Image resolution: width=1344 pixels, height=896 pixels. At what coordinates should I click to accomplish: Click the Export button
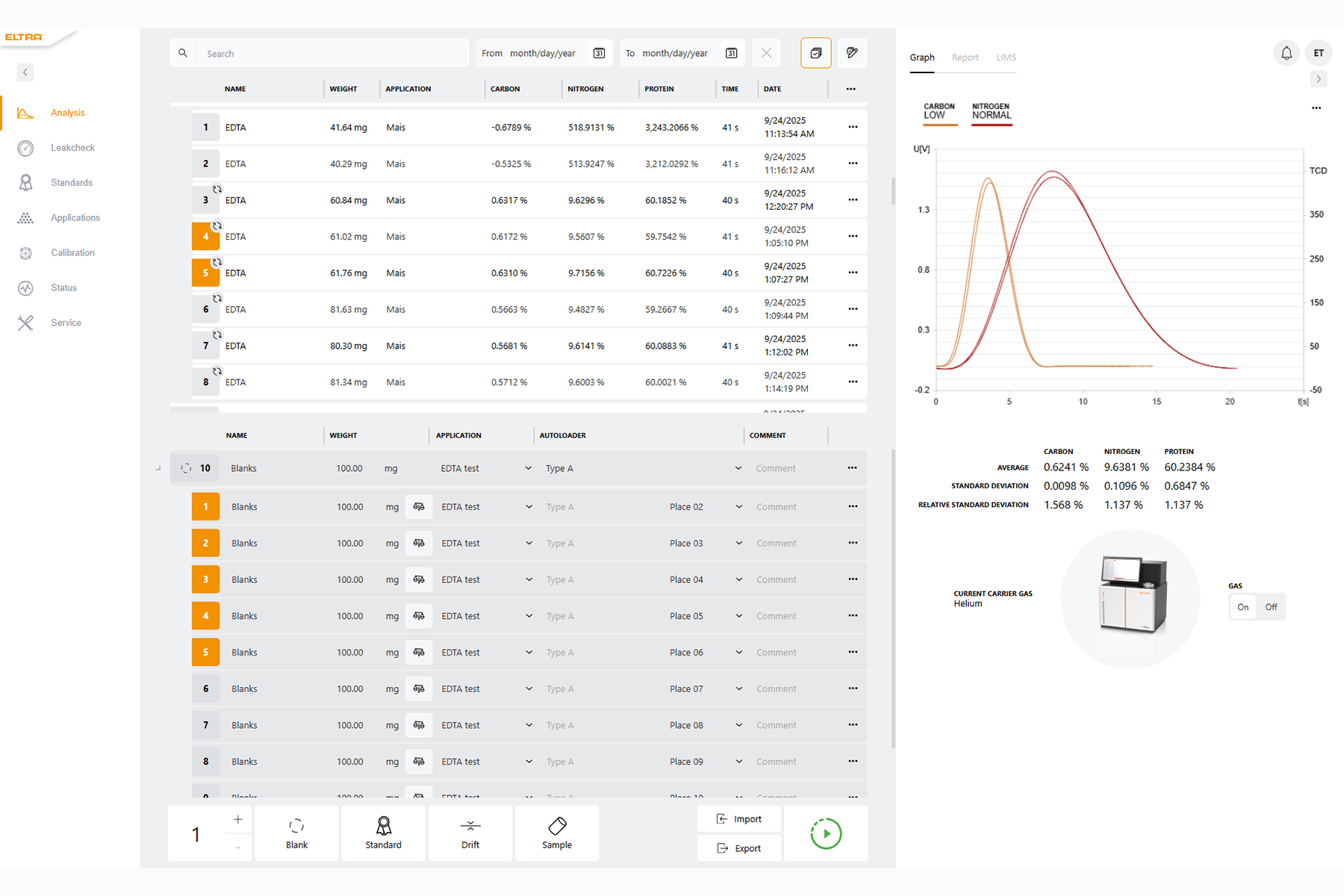click(738, 847)
